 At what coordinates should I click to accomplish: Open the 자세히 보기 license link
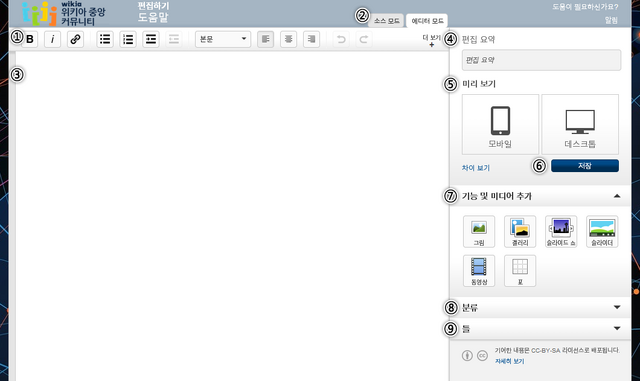(509, 361)
